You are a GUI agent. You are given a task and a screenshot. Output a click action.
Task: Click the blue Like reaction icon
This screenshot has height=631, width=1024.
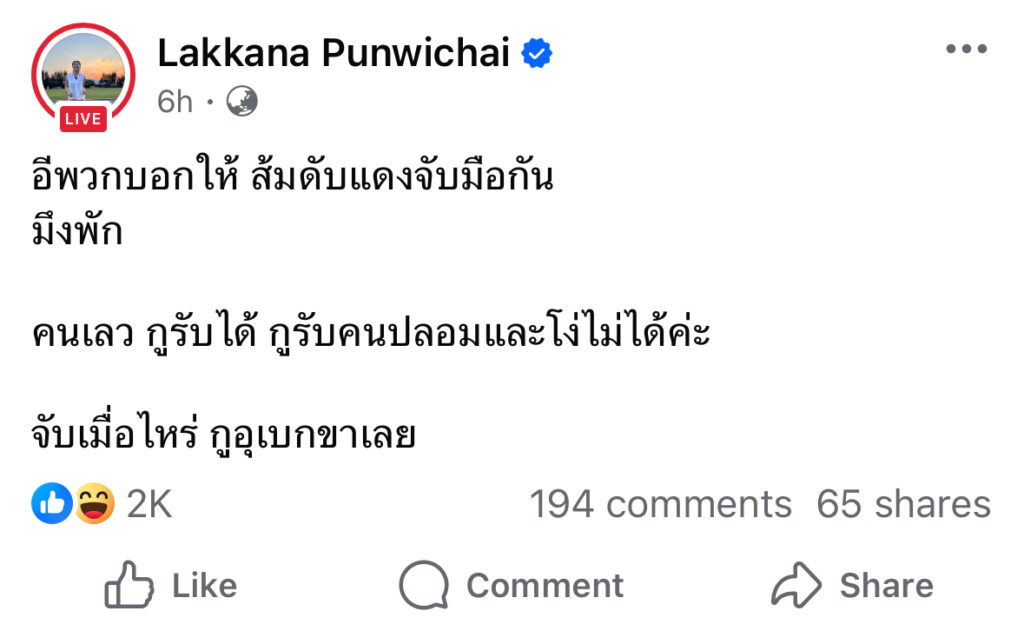(x=52, y=505)
